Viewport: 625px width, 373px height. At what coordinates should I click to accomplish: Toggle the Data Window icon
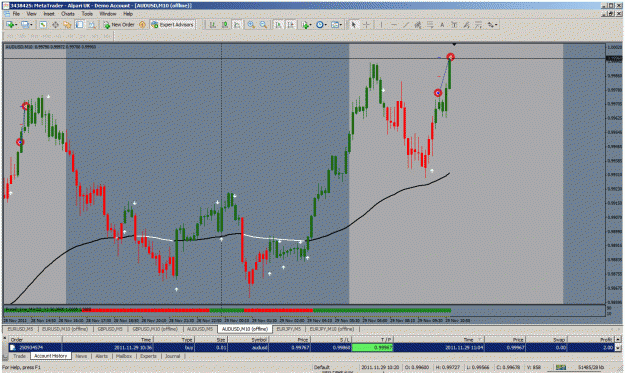55,25
